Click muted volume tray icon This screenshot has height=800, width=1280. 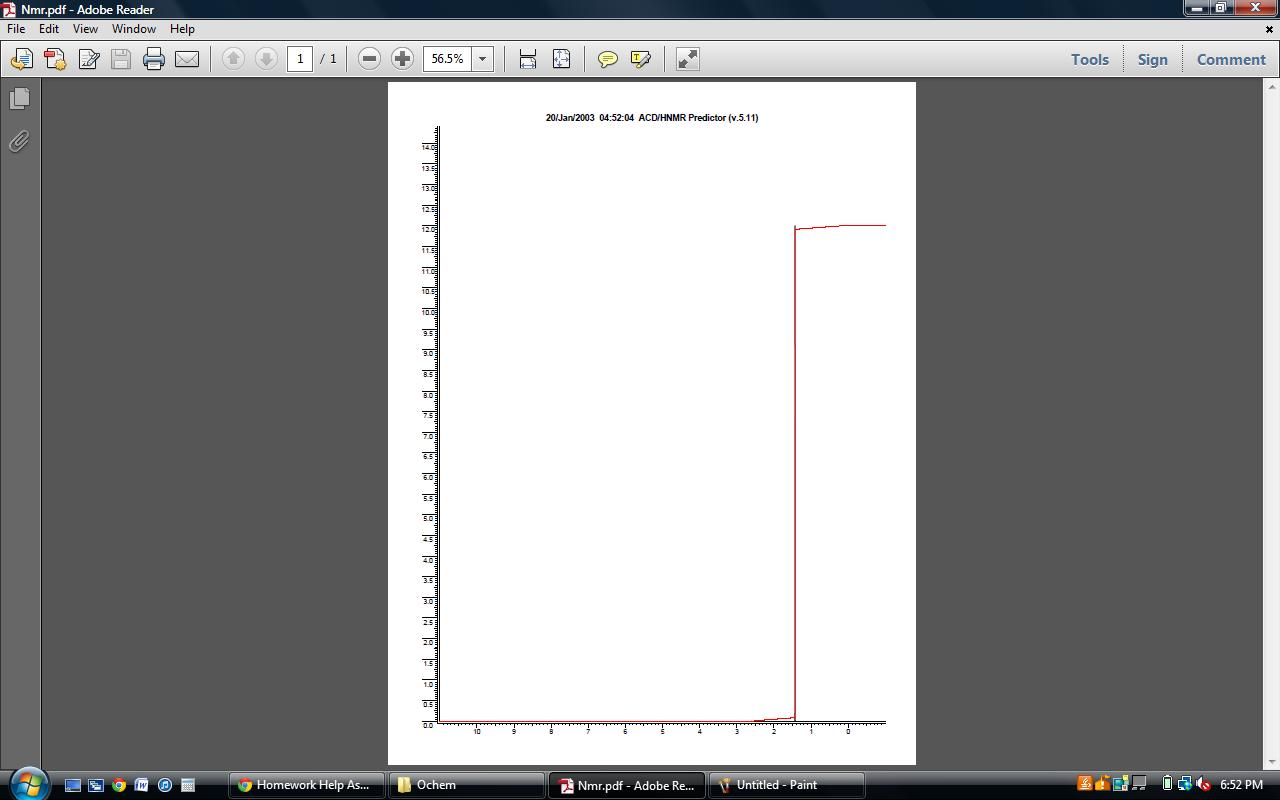(1203, 785)
